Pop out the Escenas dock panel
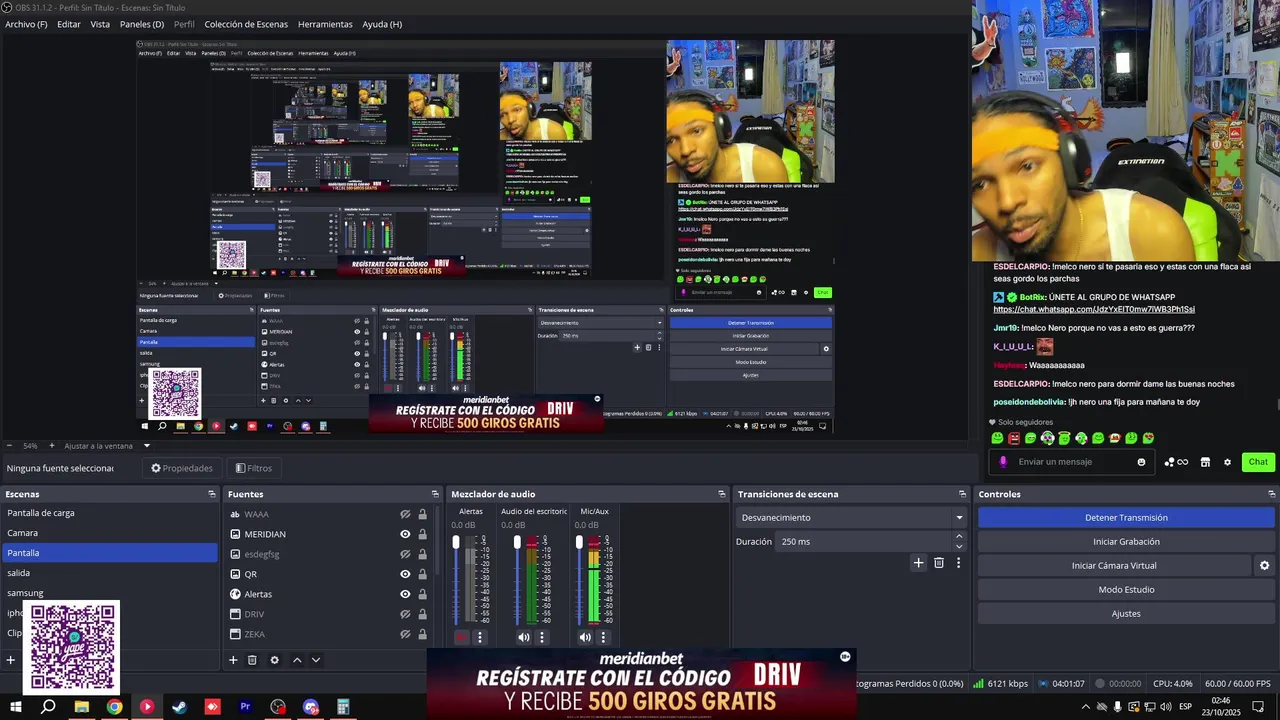This screenshot has width=1280, height=720. [212, 494]
